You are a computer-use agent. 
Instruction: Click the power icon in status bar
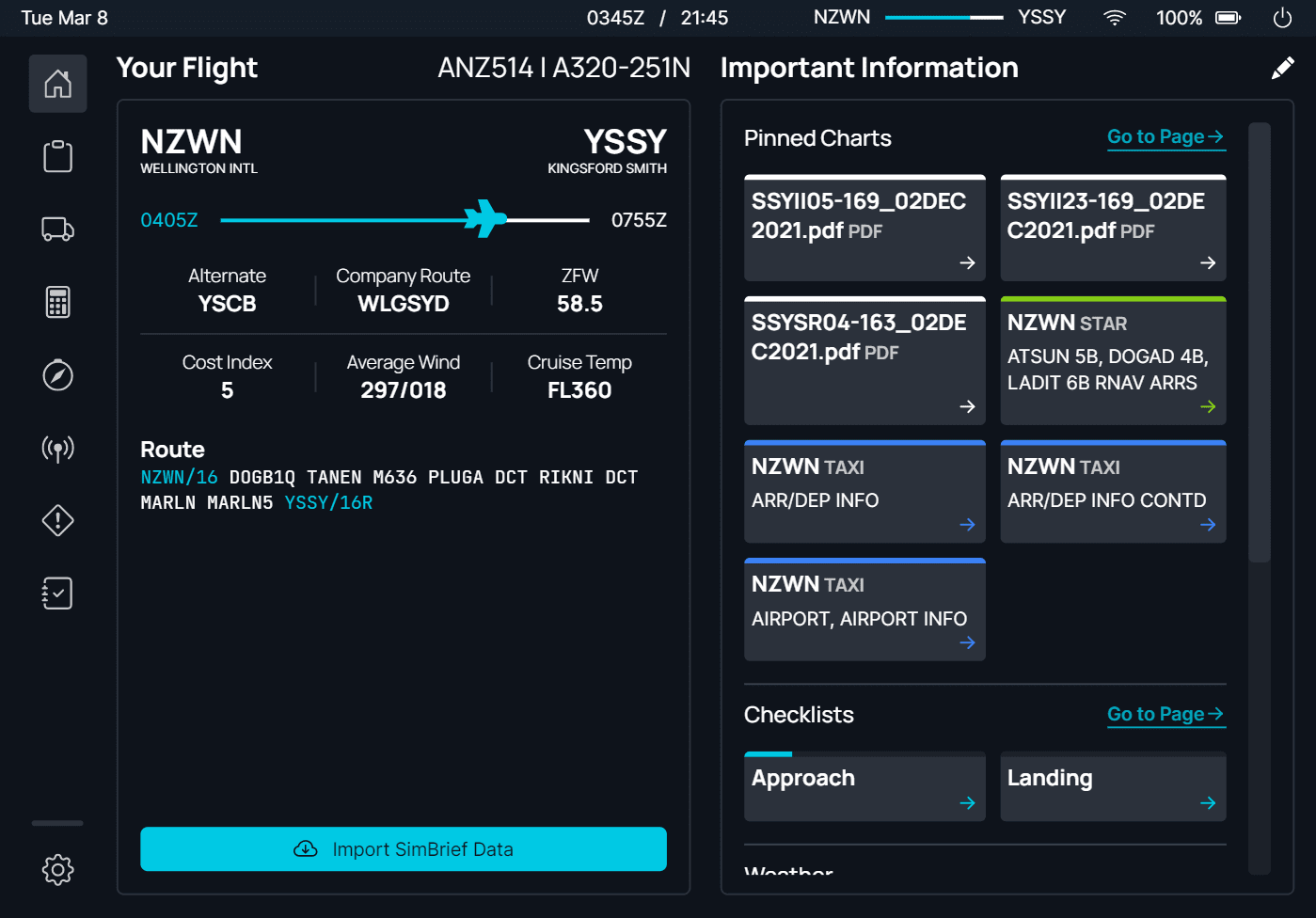click(1282, 18)
